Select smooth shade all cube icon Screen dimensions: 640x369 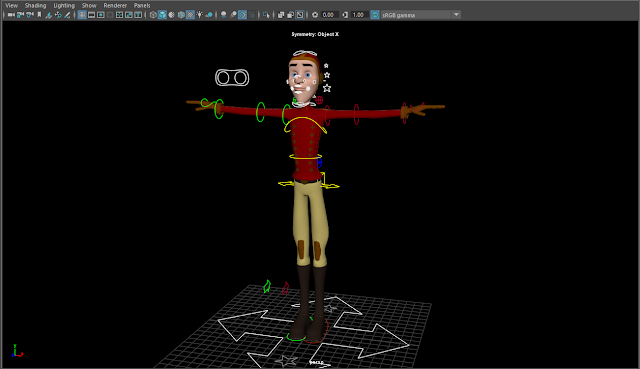[162, 15]
